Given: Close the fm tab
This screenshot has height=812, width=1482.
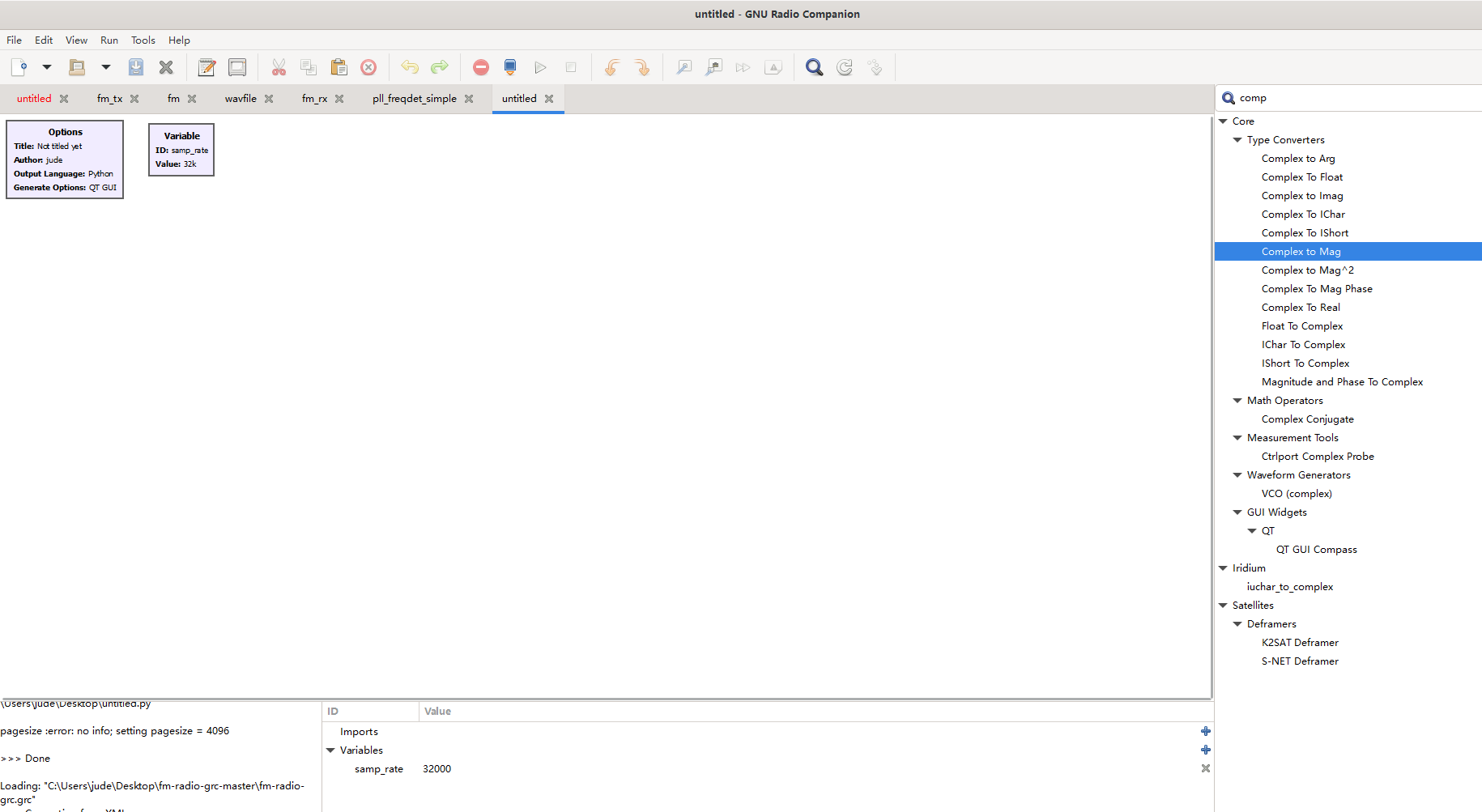Looking at the screenshot, I should (192, 99).
